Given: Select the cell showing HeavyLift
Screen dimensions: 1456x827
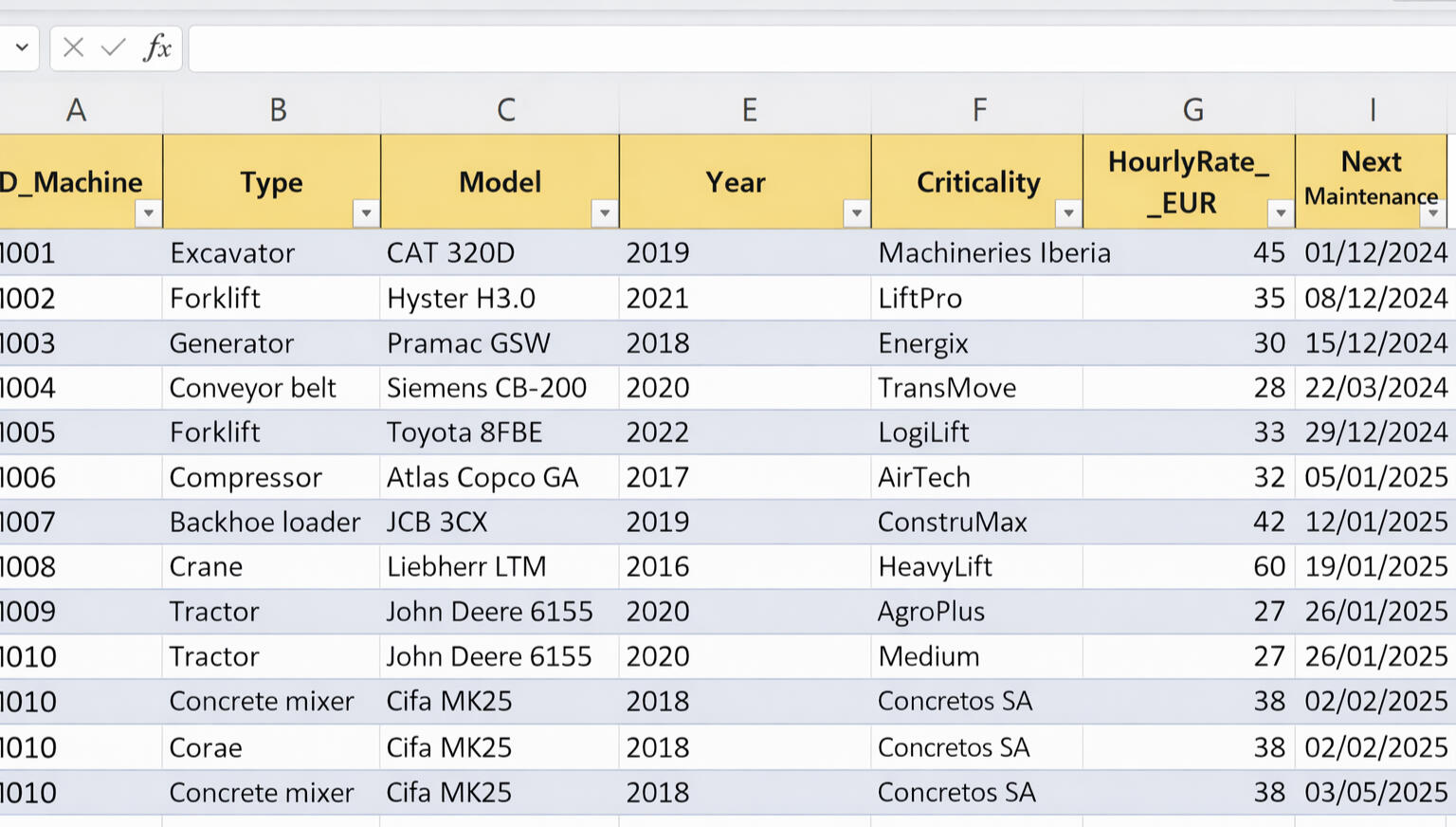Looking at the screenshot, I should (976, 566).
